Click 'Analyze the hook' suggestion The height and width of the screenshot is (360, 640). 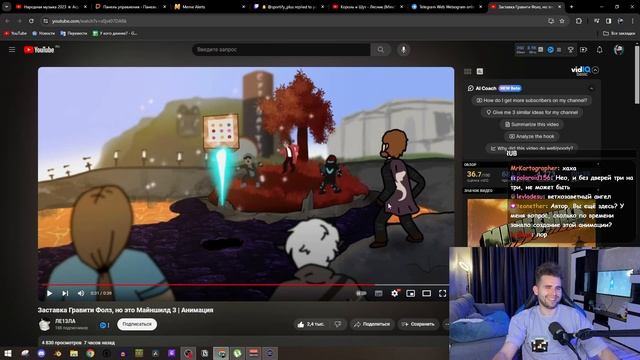coord(532,136)
